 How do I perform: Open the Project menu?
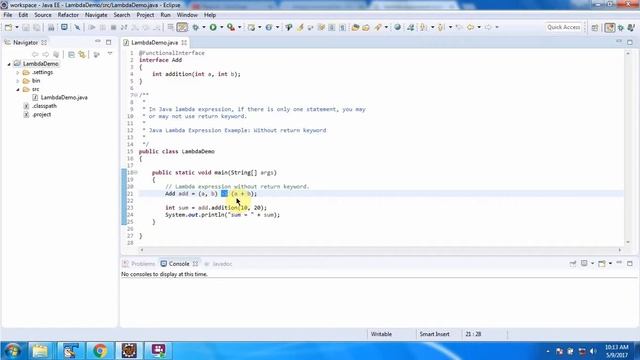(145, 15)
